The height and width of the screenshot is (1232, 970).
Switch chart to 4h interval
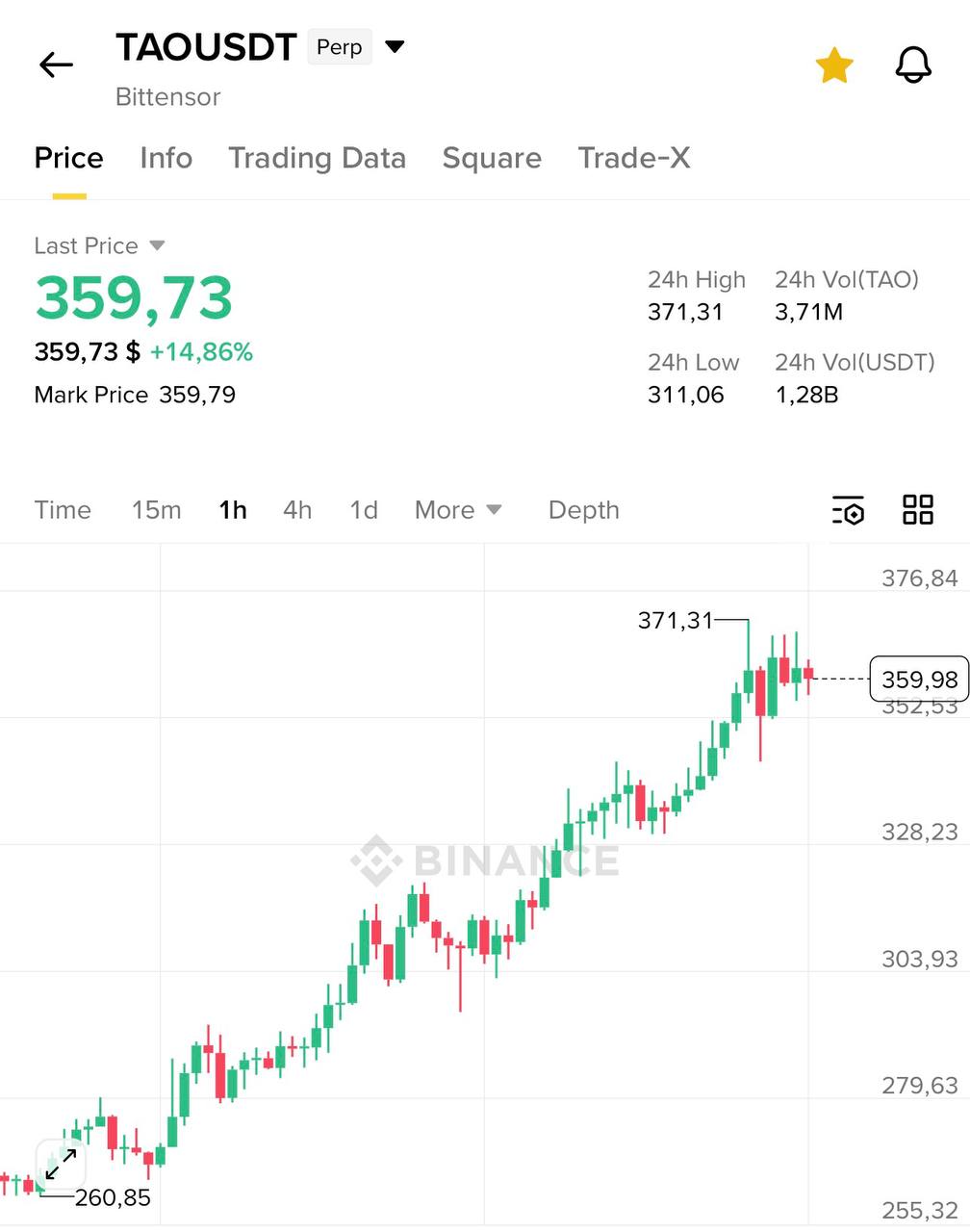pos(297,510)
